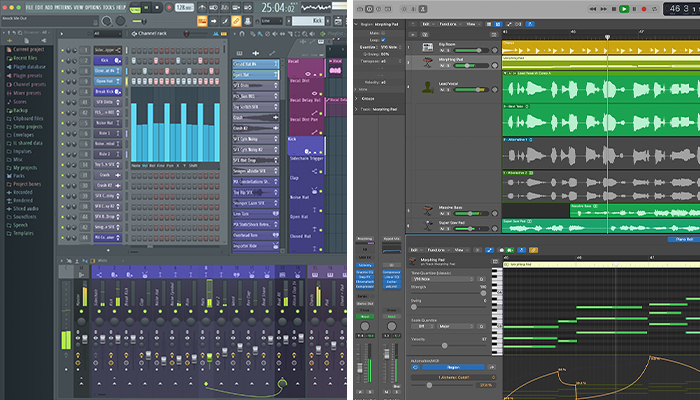This screenshot has height=400, width=700.
Task: Click the FL Studio stop button
Action: click(x=157, y=8)
